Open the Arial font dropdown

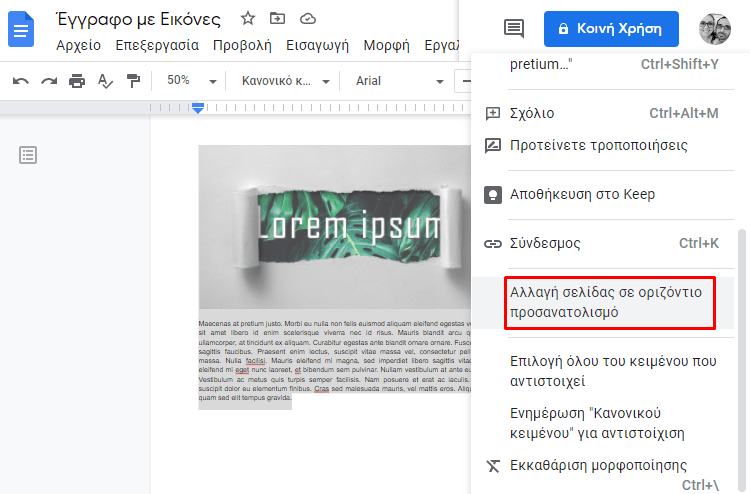[x=399, y=81]
